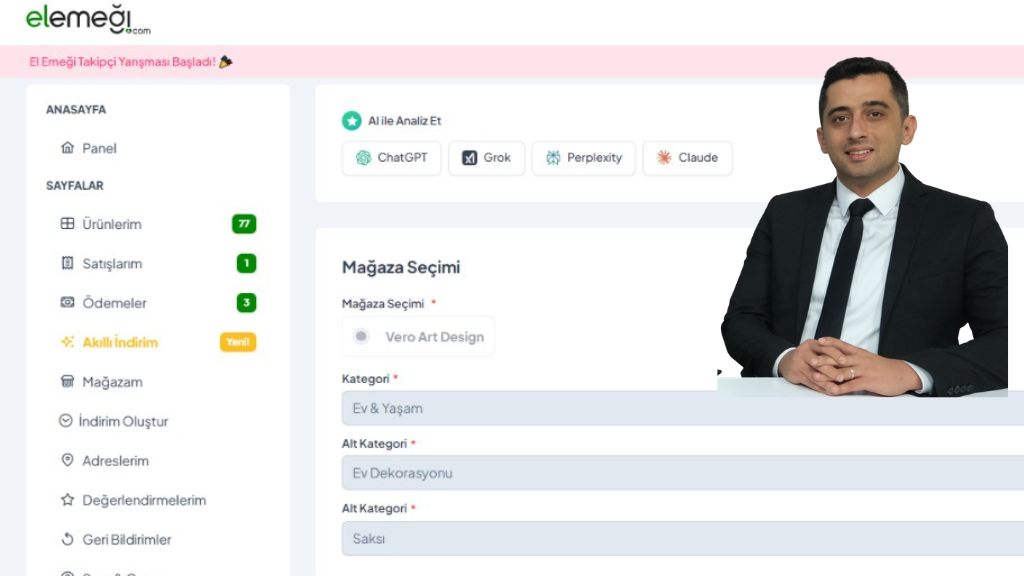Click the Adreslerim location pin icon
Image resolution: width=1024 pixels, height=576 pixels.
pyautogui.click(x=67, y=460)
